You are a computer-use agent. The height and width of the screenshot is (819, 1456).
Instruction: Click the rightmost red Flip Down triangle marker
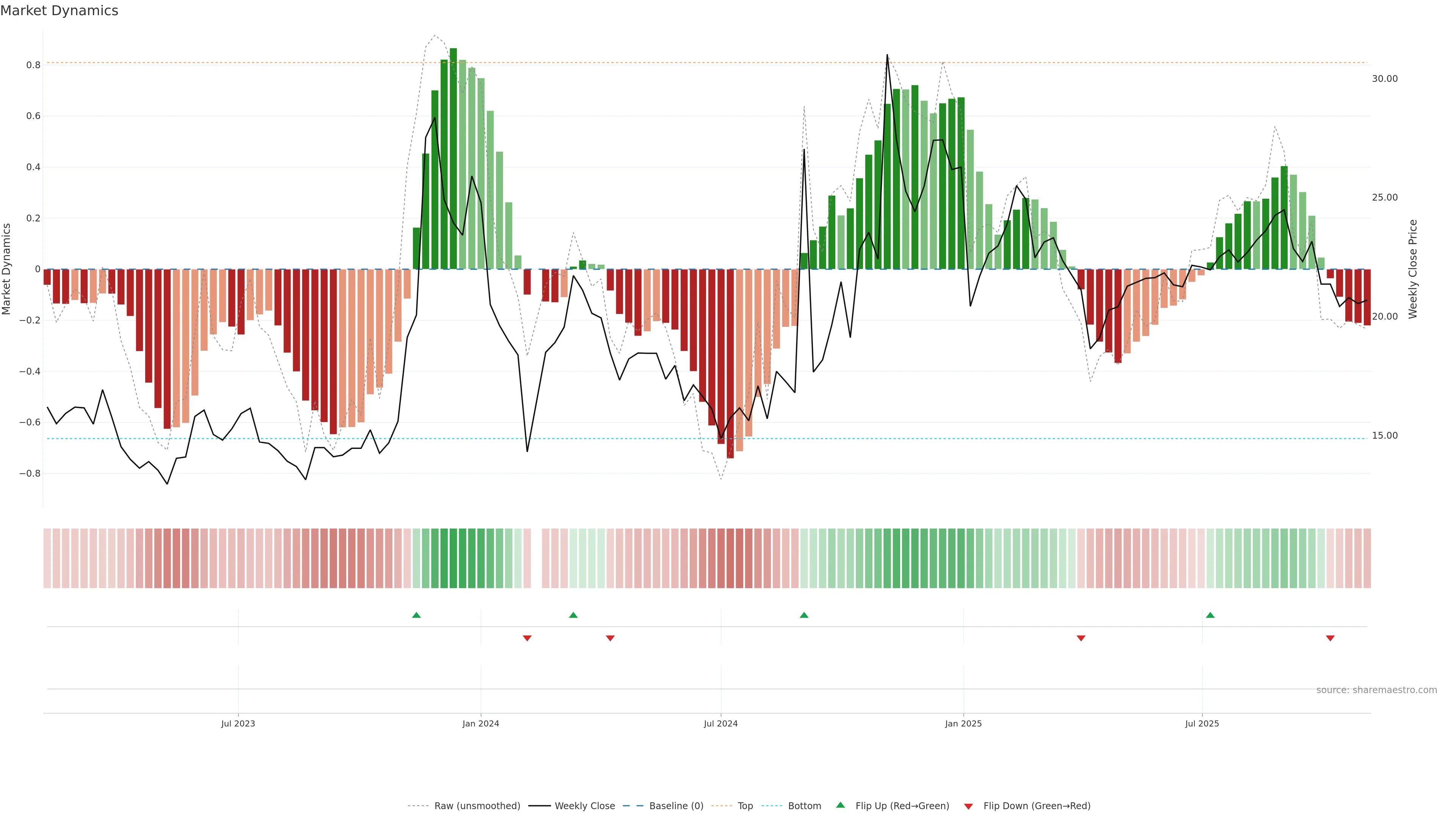coord(1330,638)
